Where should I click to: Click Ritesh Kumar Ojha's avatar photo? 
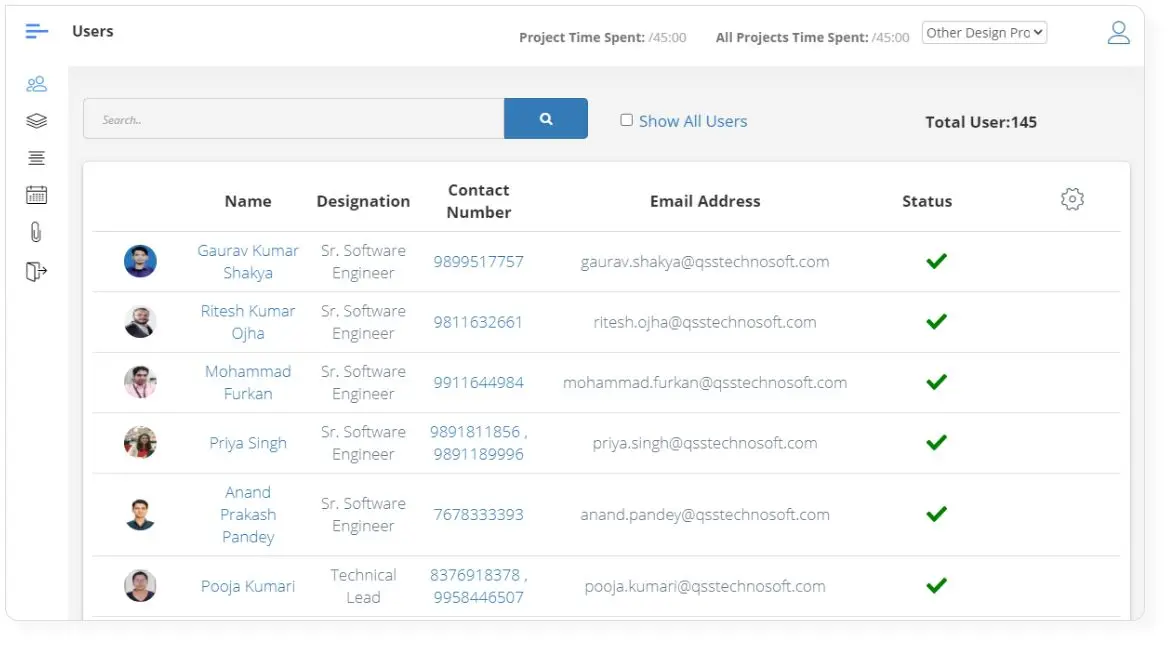coord(140,322)
